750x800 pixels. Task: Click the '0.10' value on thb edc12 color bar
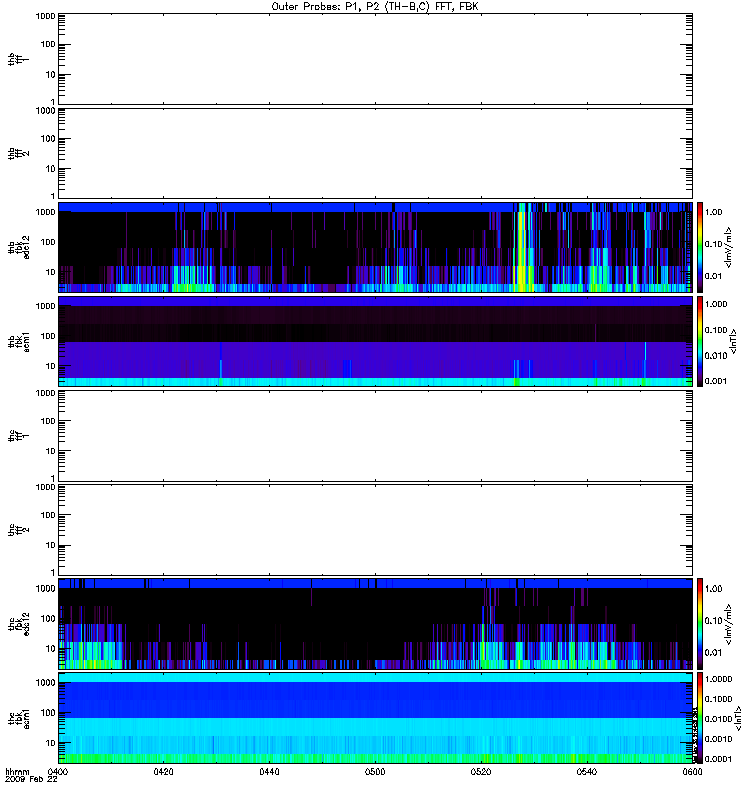click(x=713, y=244)
